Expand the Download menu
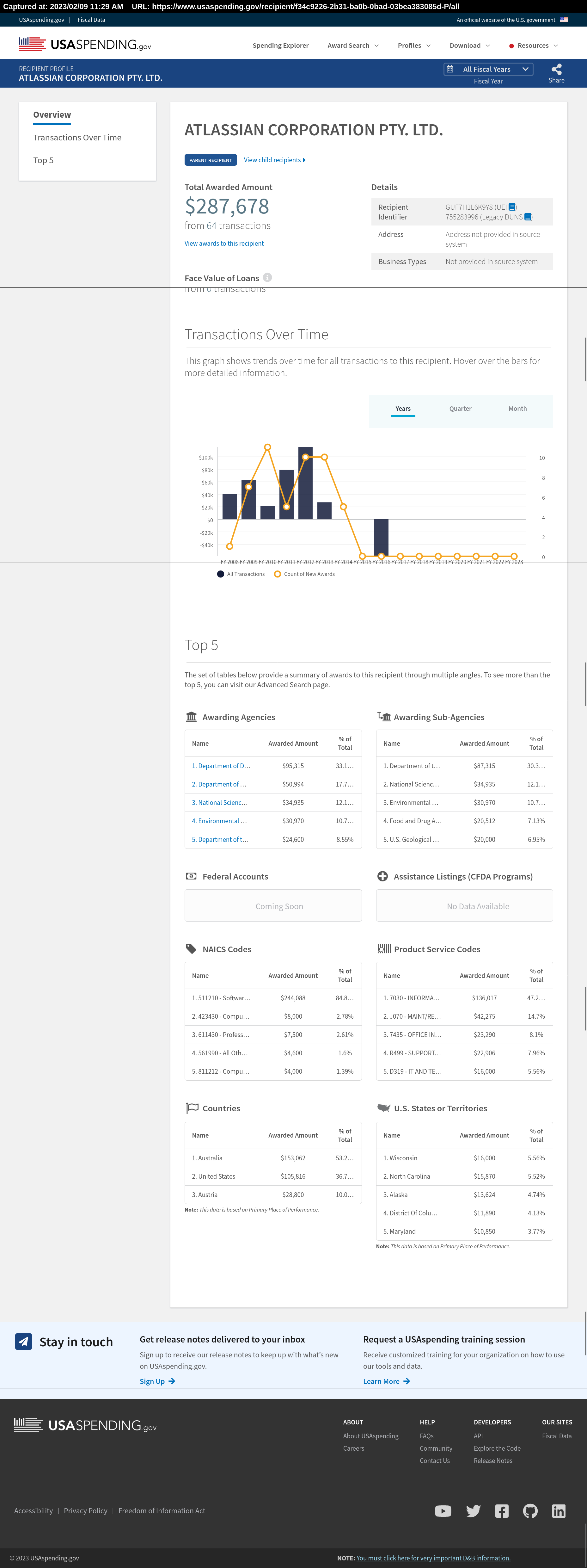The width and height of the screenshot is (587, 1568). tap(470, 46)
